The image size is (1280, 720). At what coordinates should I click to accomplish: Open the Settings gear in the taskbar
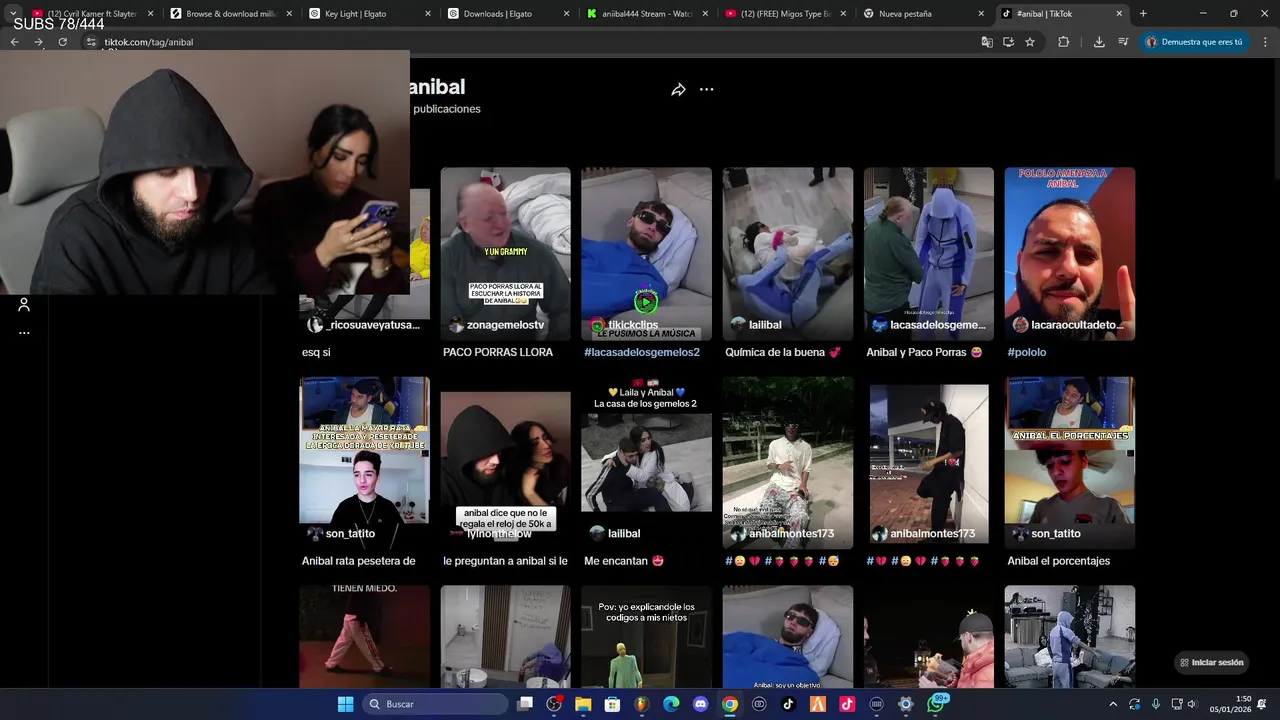click(x=906, y=704)
